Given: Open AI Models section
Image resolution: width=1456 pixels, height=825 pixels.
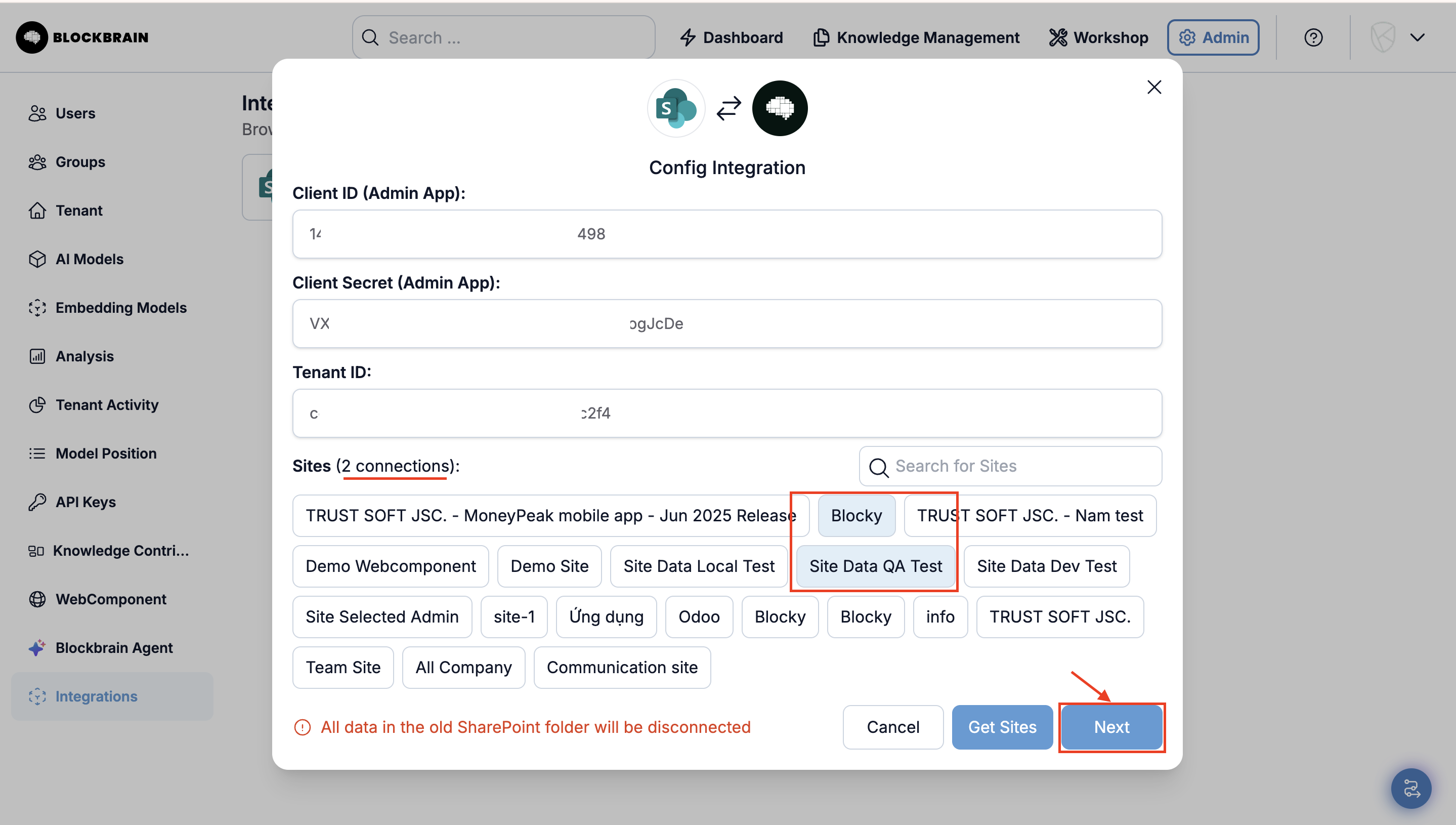Looking at the screenshot, I should pos(112,259).
